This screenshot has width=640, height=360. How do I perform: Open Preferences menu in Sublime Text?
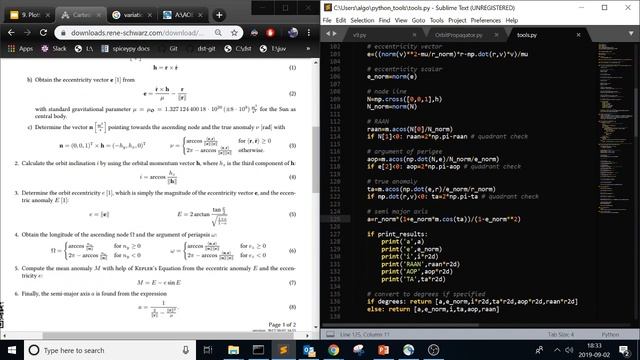click(486, 20)
